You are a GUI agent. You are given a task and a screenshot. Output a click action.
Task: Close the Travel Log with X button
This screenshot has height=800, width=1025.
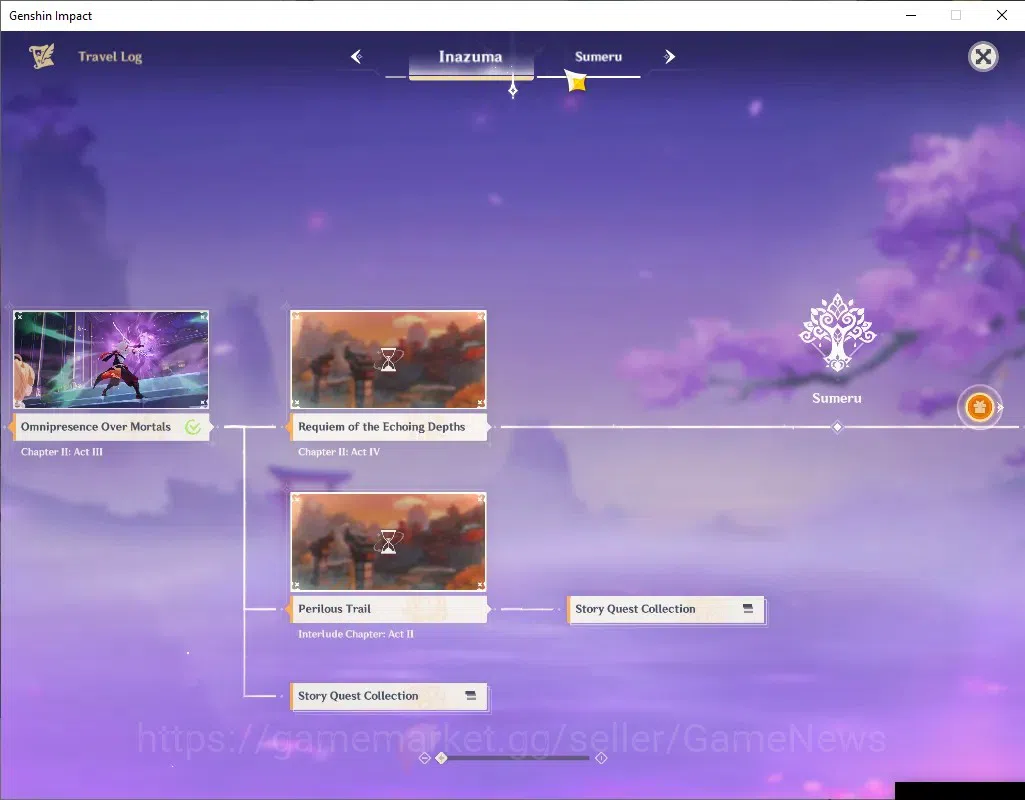(983, 57)
